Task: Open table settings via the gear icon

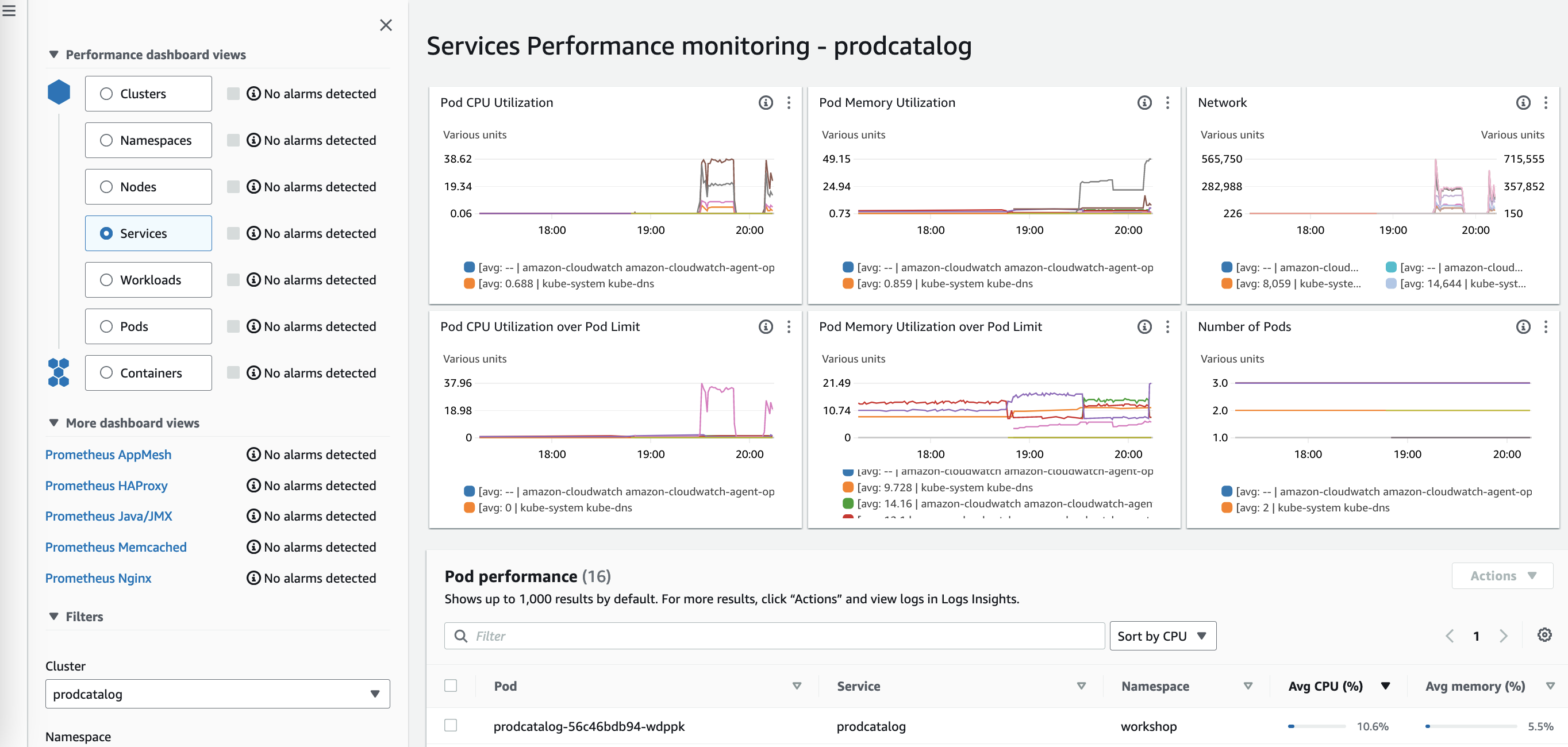Action: click(1544, 635)
